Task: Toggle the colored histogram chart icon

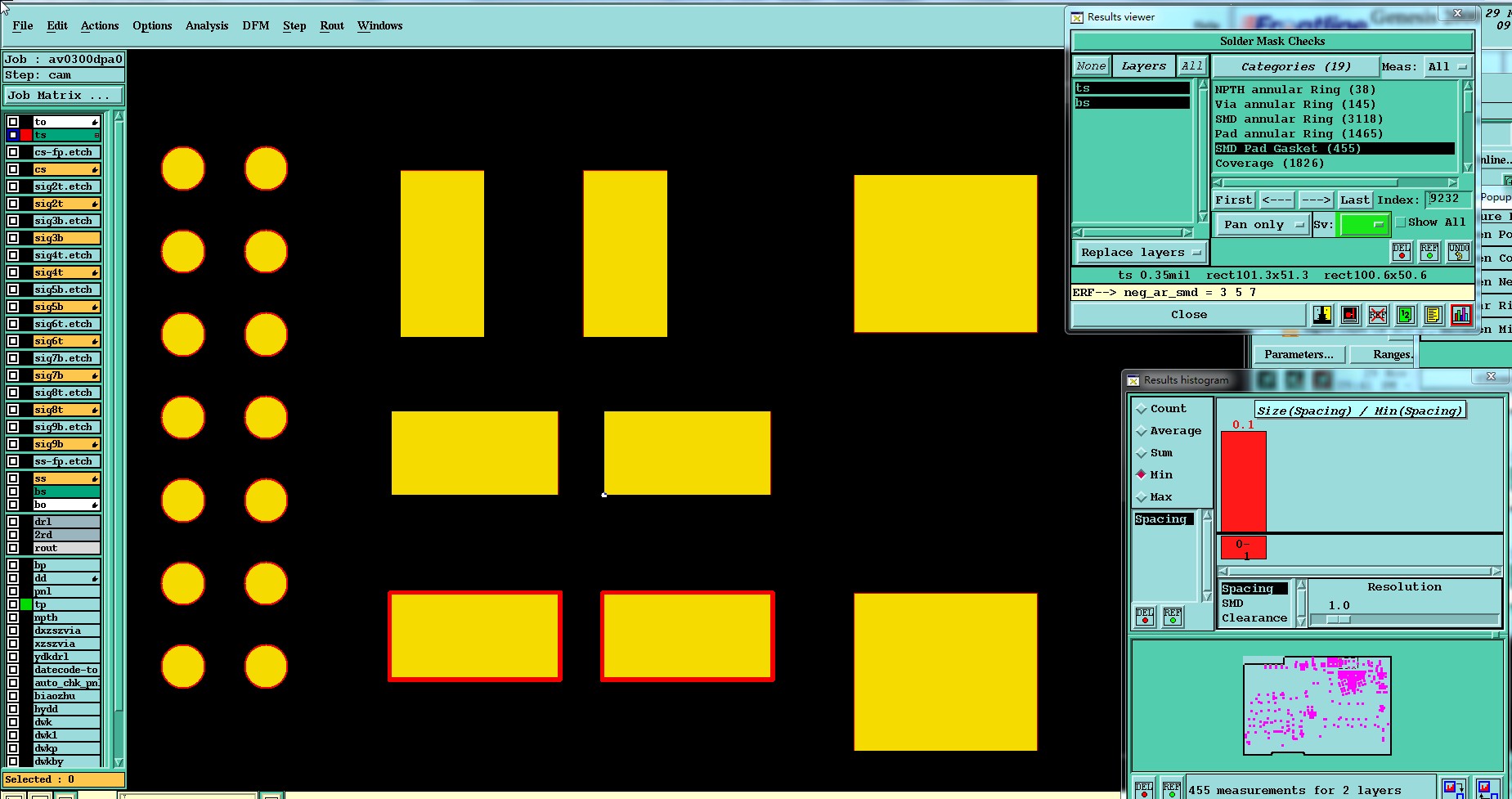Action: 1461,315
